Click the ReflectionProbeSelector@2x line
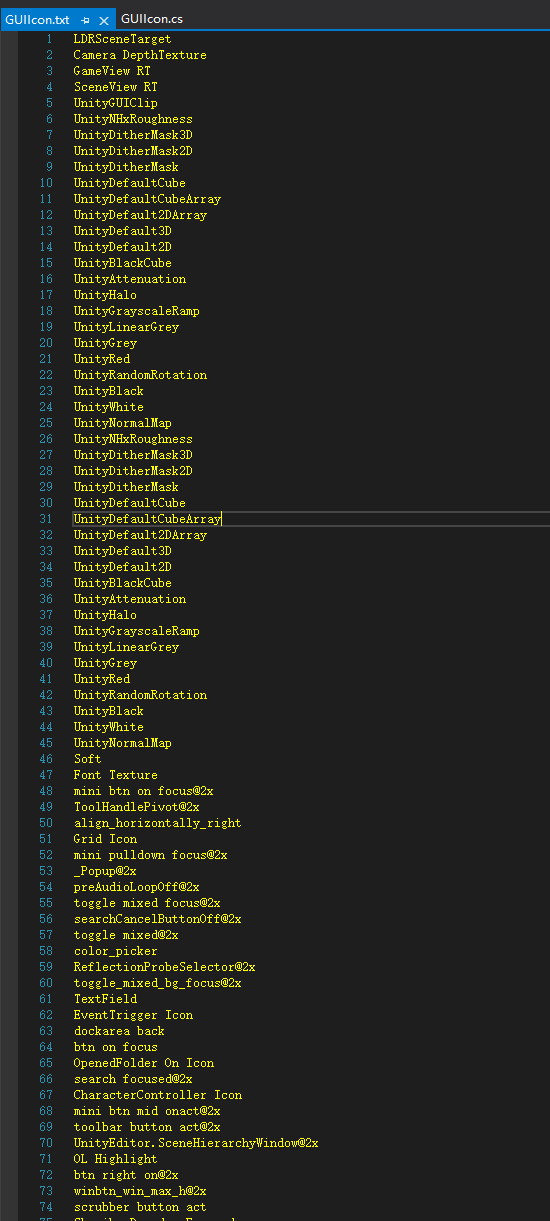The height and width of the screenshot is (1221, 550). click(164, 967)
